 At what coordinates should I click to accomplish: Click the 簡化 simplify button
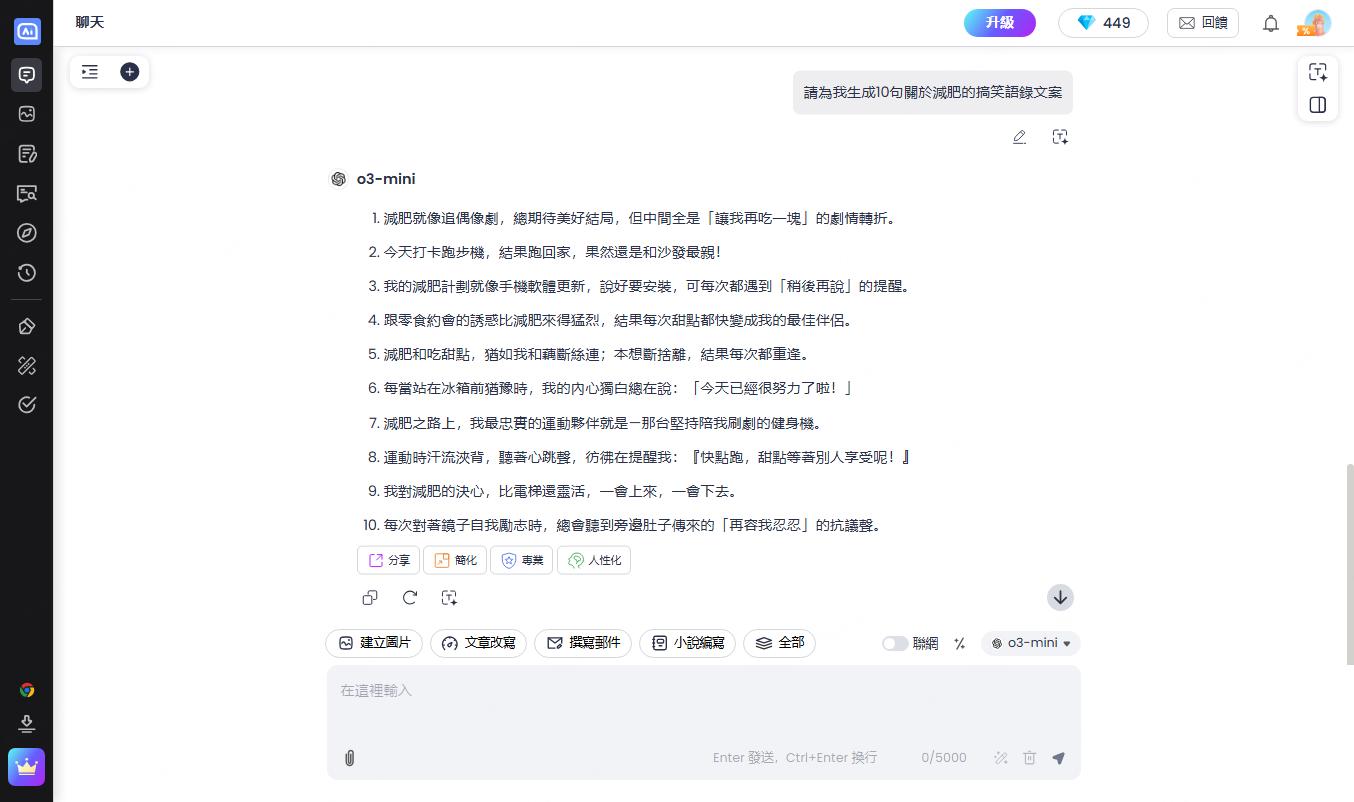coord(455,560)
